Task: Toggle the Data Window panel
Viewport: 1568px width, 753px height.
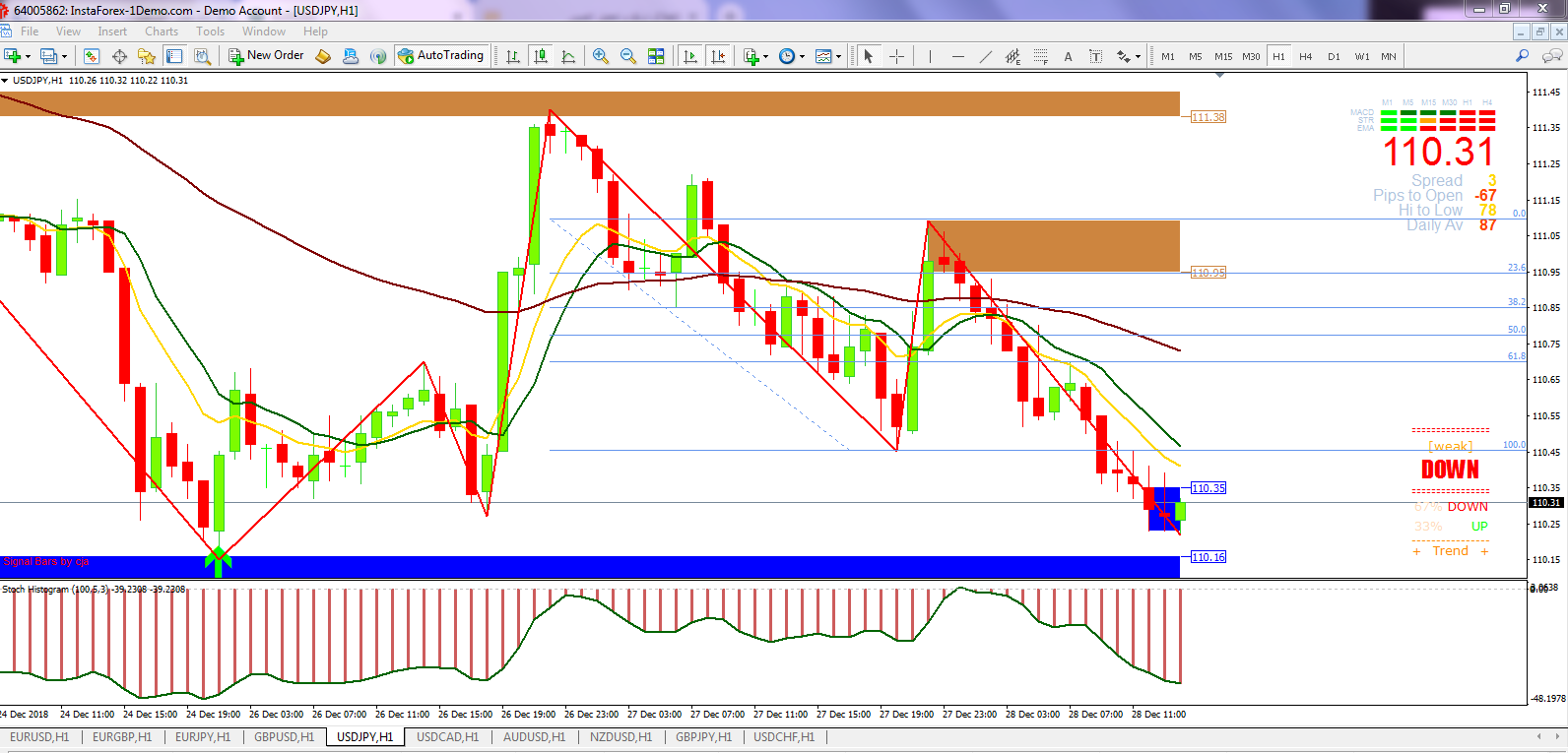Action: (x=120, y=56)
